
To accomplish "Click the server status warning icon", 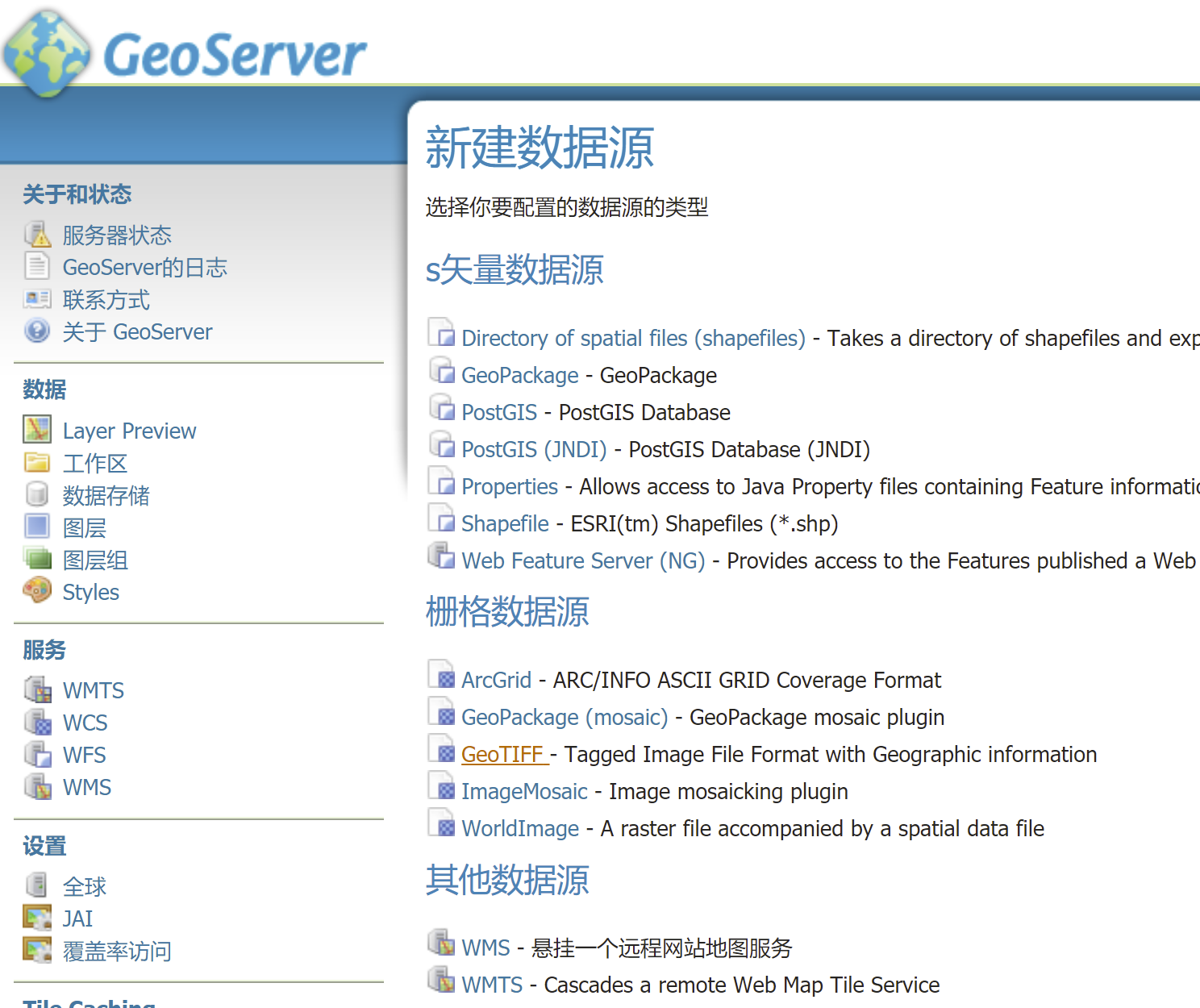I will pyautogui.click(x=37, y=235).
